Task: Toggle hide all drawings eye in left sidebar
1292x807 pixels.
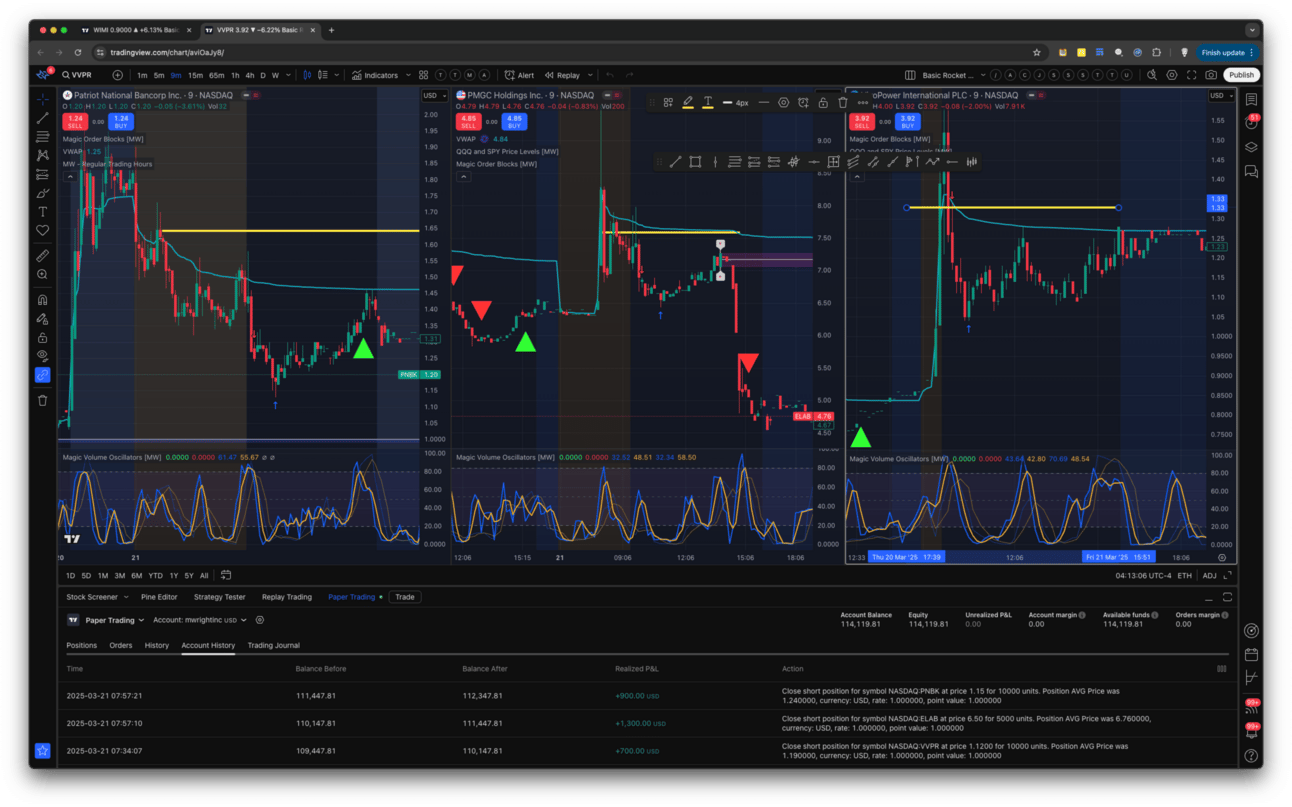Action: click(x=42, y=355)
